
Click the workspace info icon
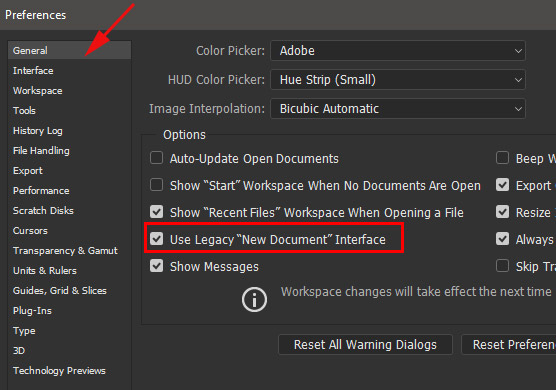coord(254,300)
